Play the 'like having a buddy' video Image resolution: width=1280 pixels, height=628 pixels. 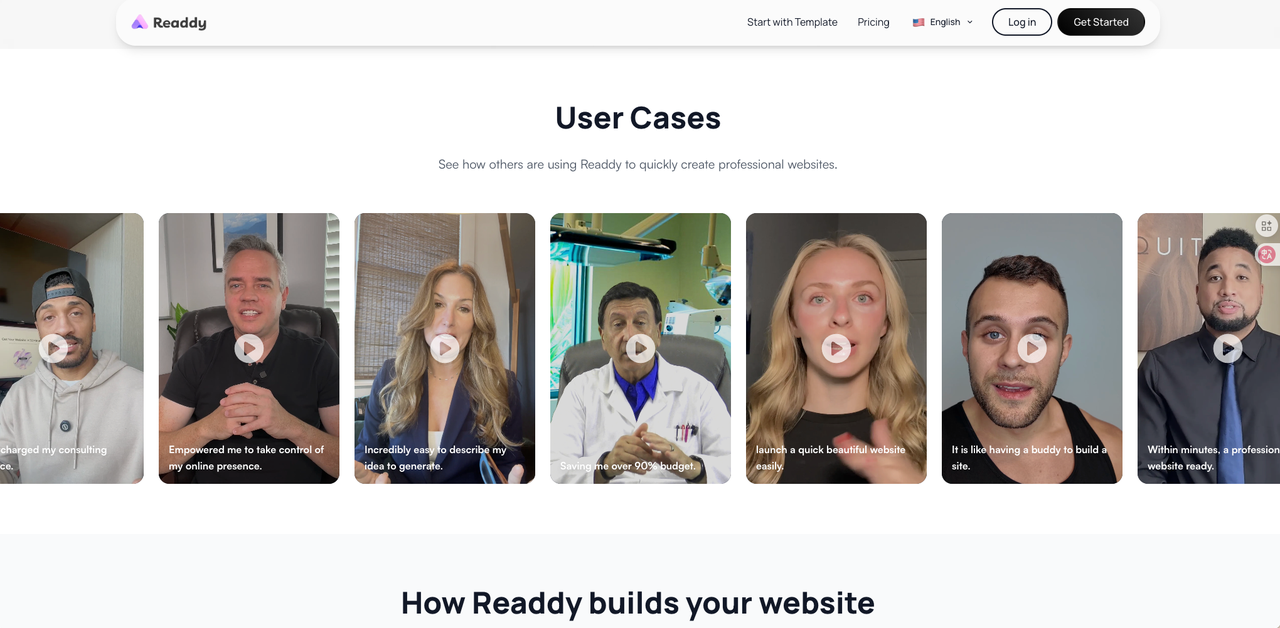pos(1032,348)
